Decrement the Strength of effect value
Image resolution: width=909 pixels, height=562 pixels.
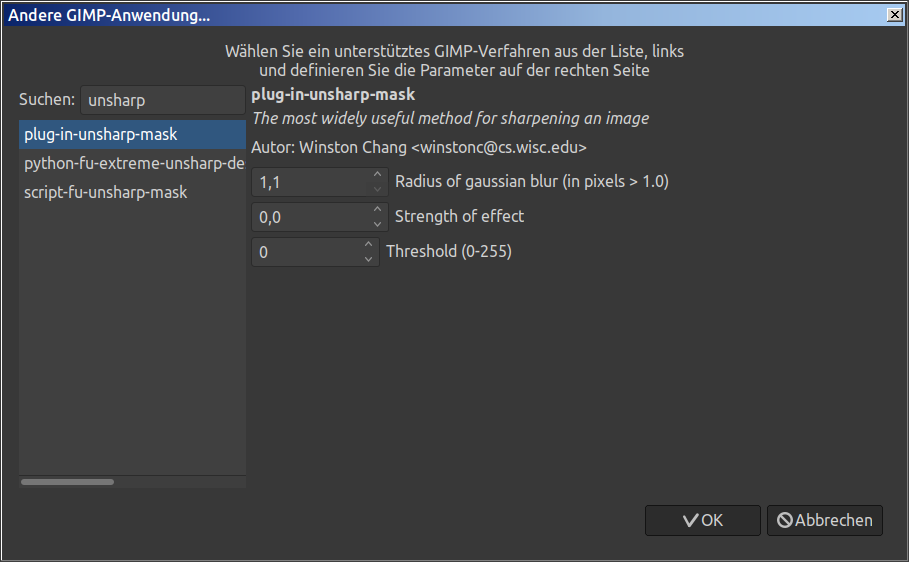pos(377,224)
